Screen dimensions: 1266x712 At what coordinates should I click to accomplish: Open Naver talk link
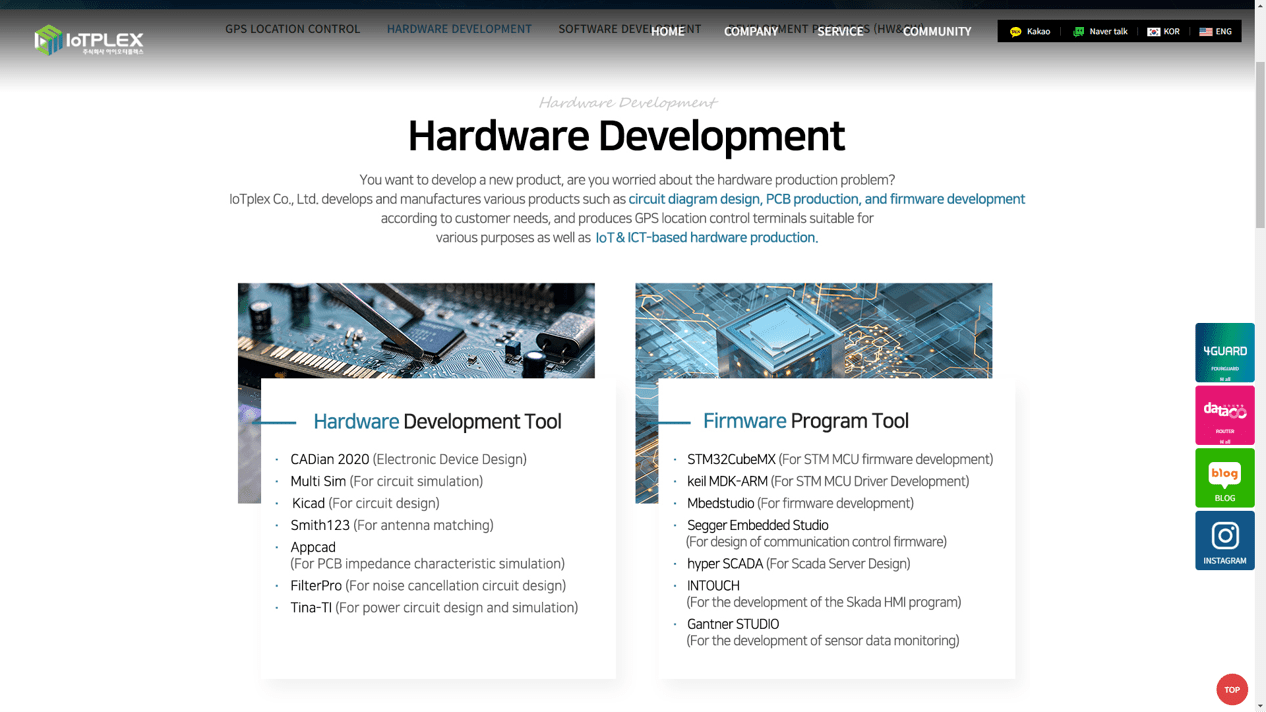1100,31
